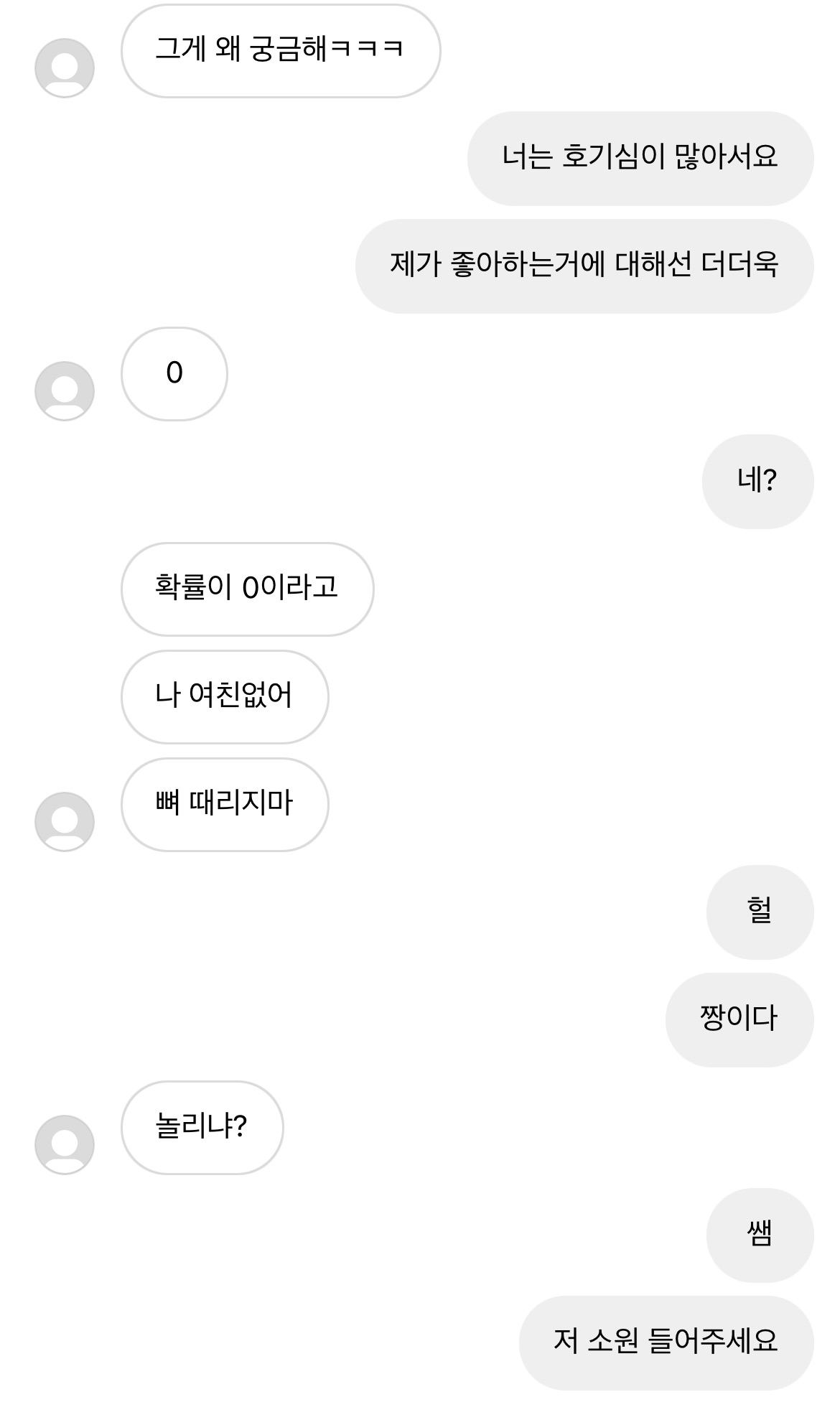The width and height of the screenshot is (840, 1402).
Task: Click the '나 여친없어' message bubble
Action: coord(225,696)
